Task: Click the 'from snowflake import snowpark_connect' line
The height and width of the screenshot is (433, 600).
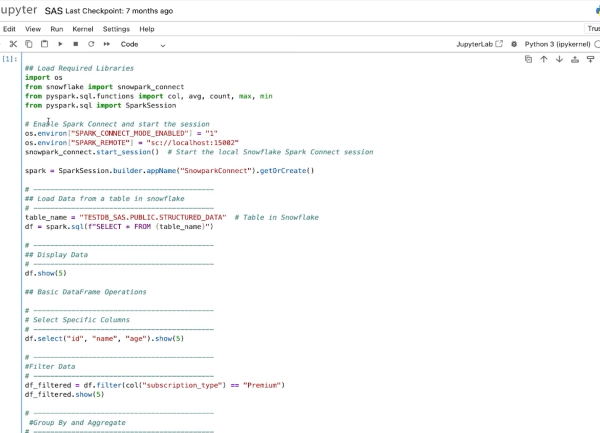Action: pyautogui.click(x=104, y=87)
